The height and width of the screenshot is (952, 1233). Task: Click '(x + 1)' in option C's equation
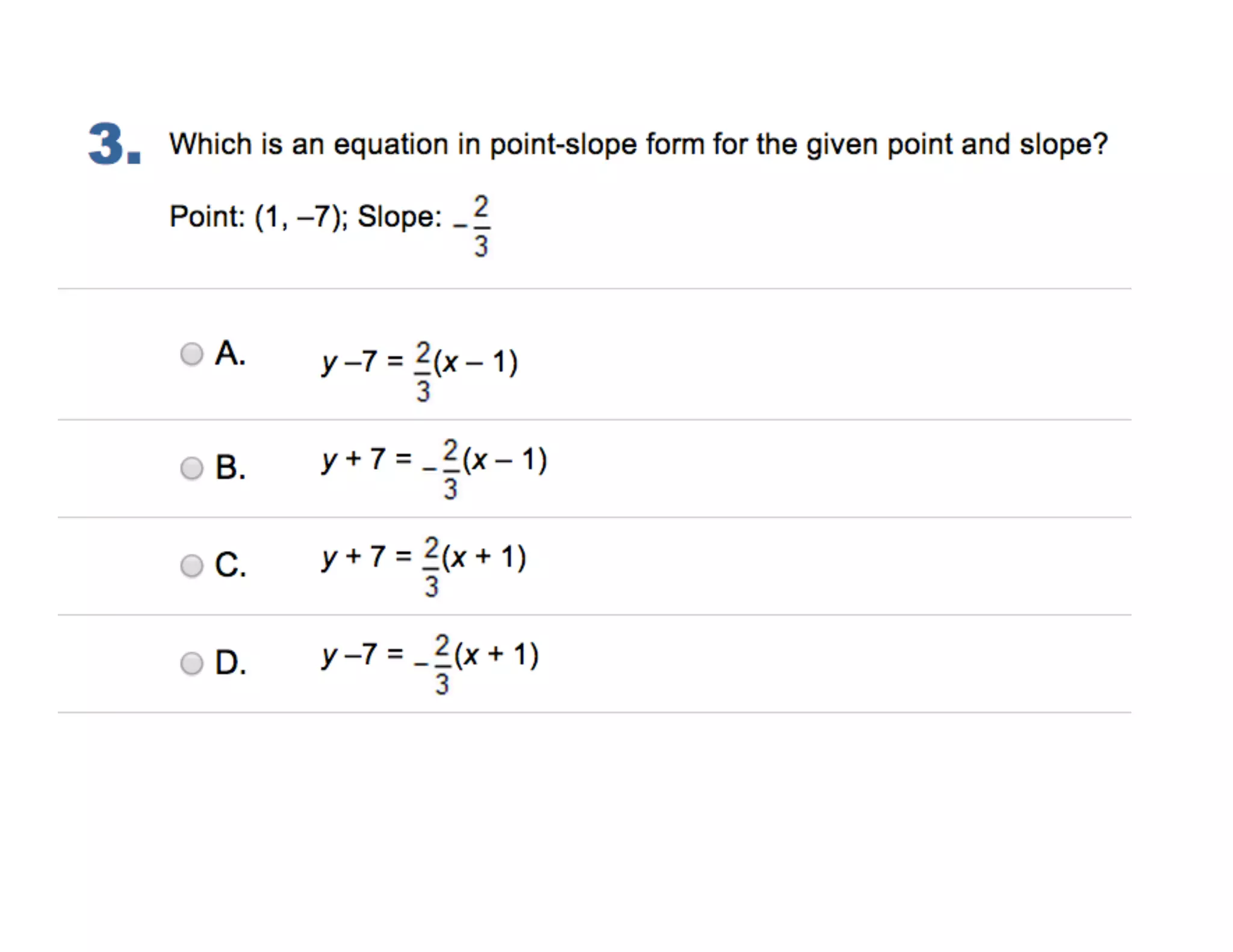[484, 557]
